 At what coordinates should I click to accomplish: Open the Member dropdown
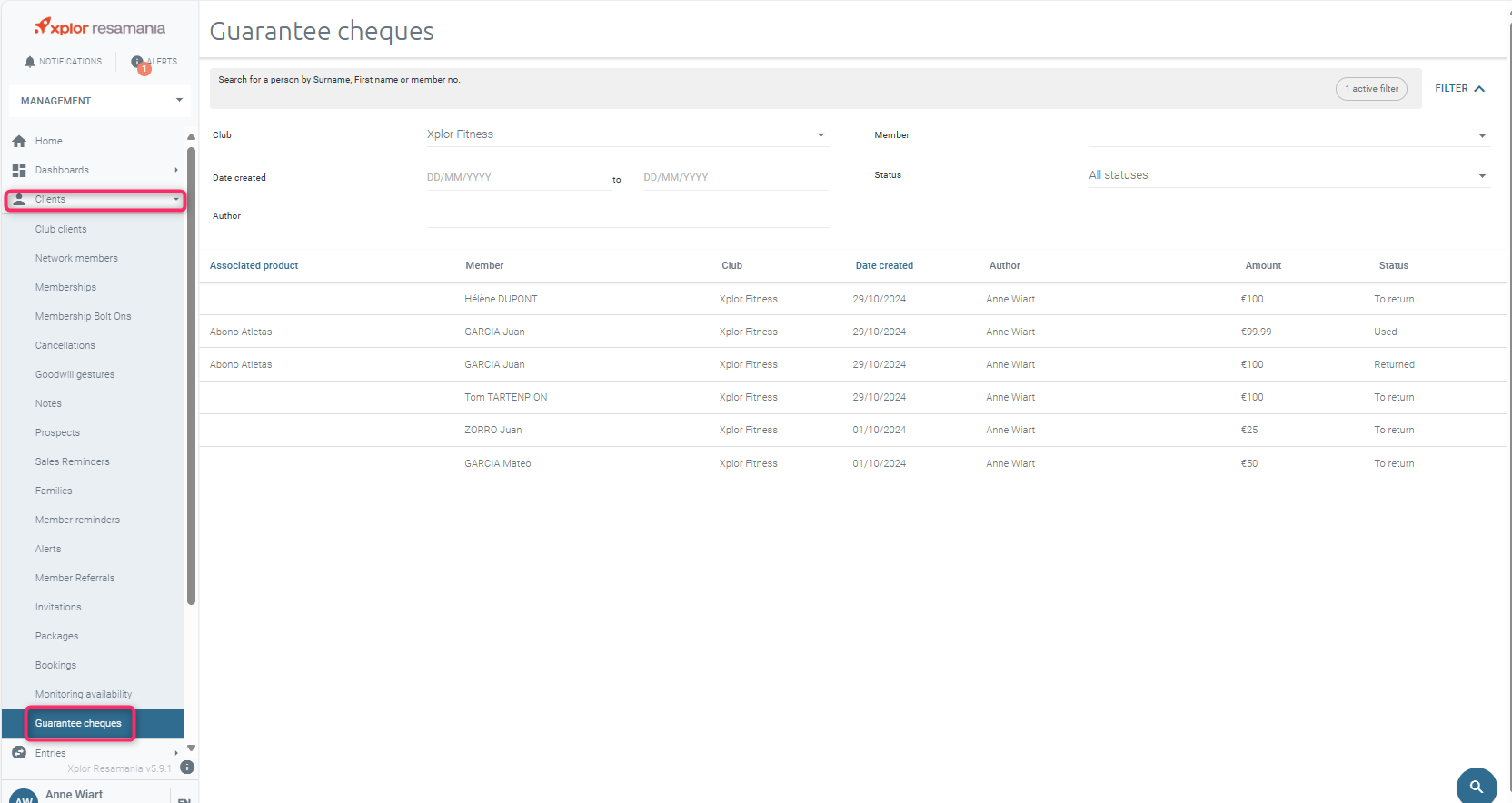(x=1288, y=134)
